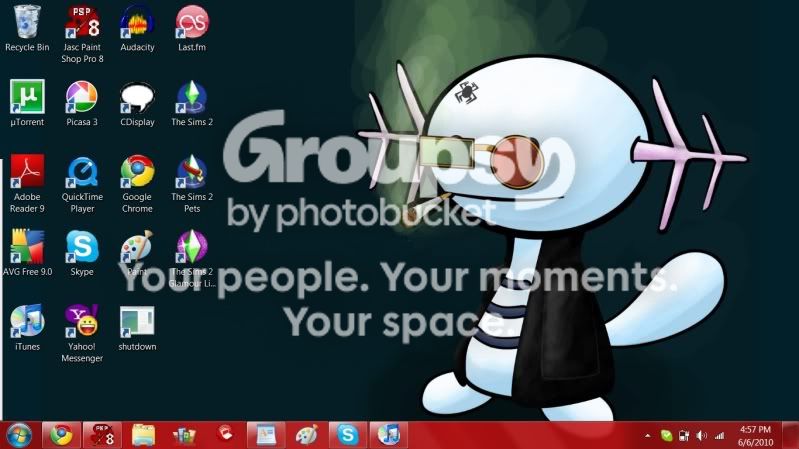
Task: Open Windows Explorer folder from the taskbar
Action: 143,435
